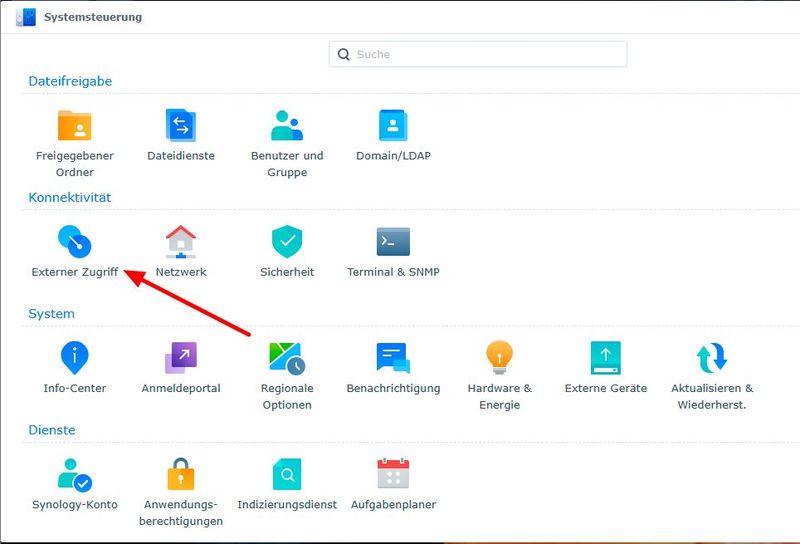Open the Synology-Konto icon

click(74, 474)
